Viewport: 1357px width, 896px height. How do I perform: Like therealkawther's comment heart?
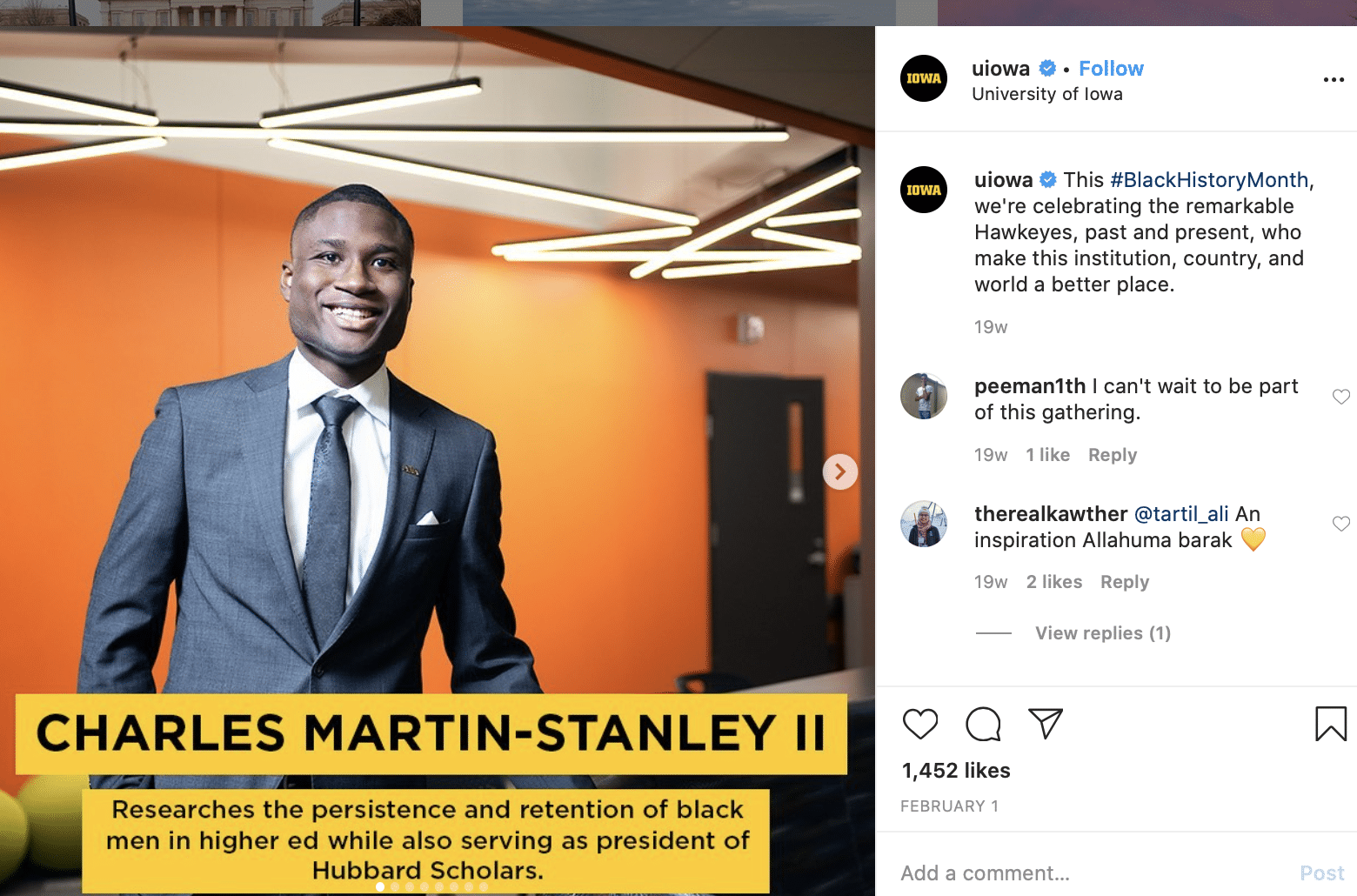[x=1341, y=524]
